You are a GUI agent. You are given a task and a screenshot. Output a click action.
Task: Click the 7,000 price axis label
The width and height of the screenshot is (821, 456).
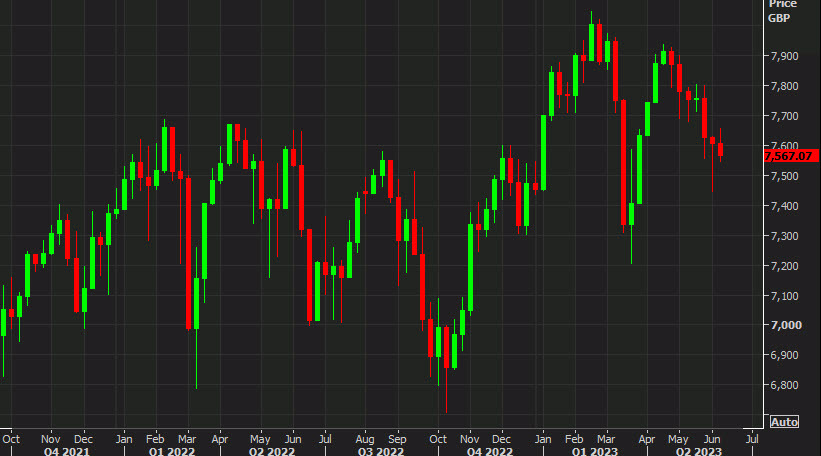tap(786, 325)
